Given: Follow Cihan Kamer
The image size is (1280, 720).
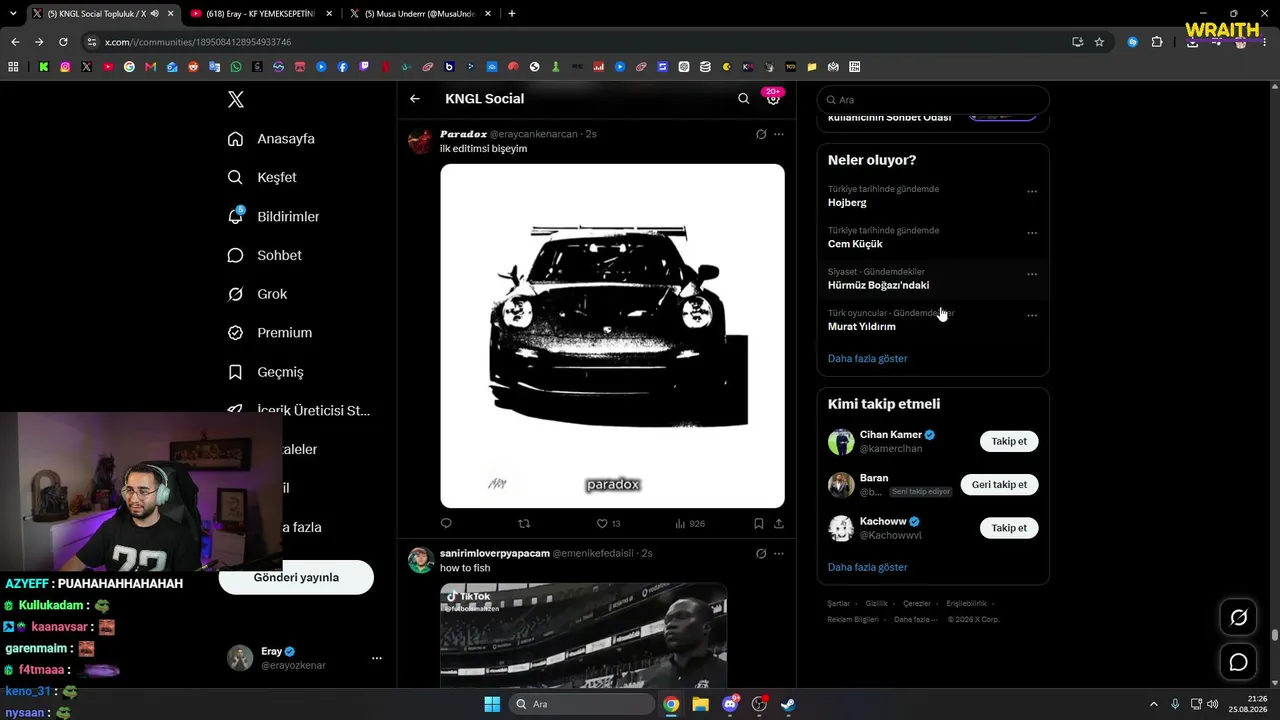Looking at the screenshot, I should click(1009, 441).
